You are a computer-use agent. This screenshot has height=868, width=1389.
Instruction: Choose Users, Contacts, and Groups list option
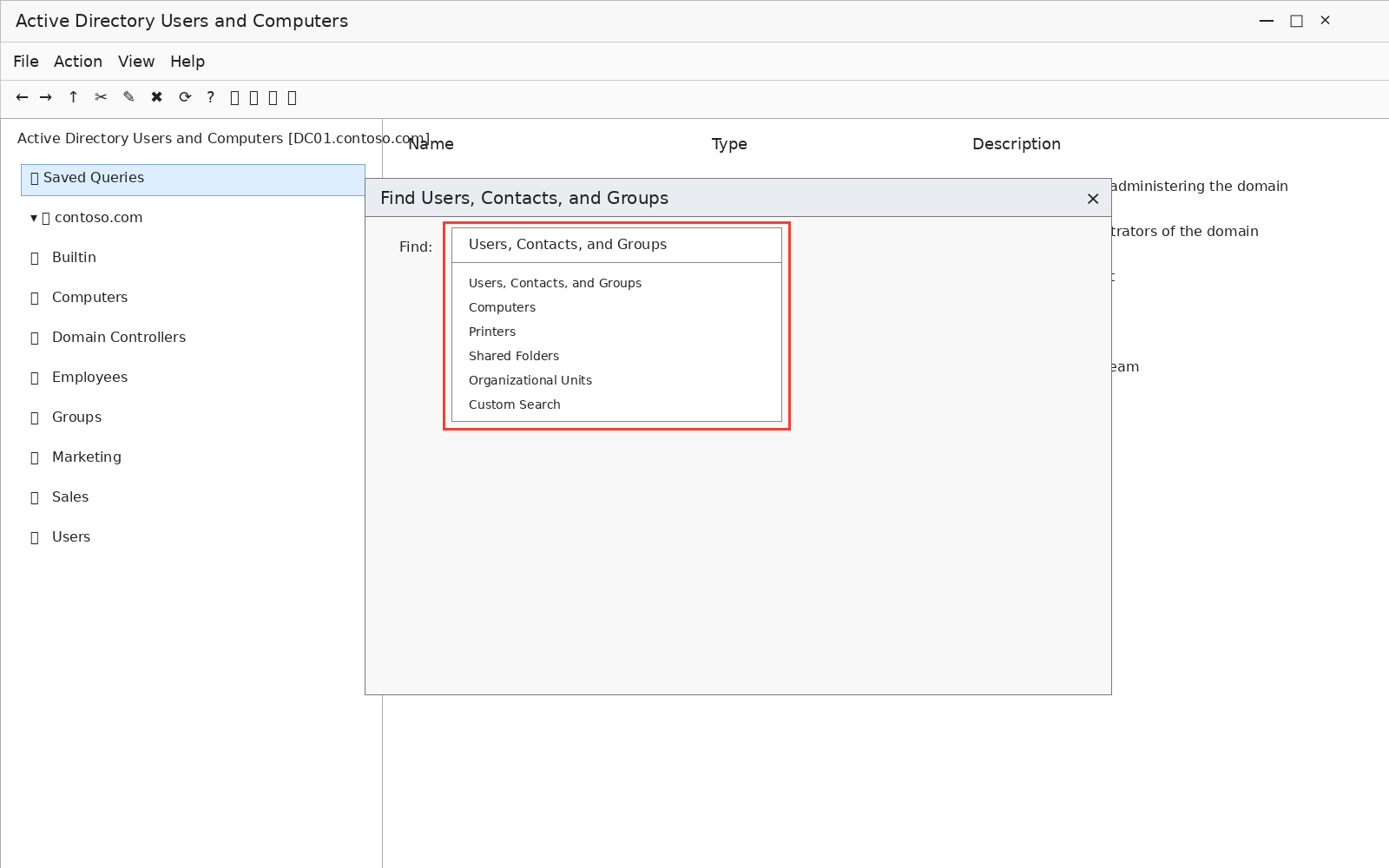click(x=555, y=283)
